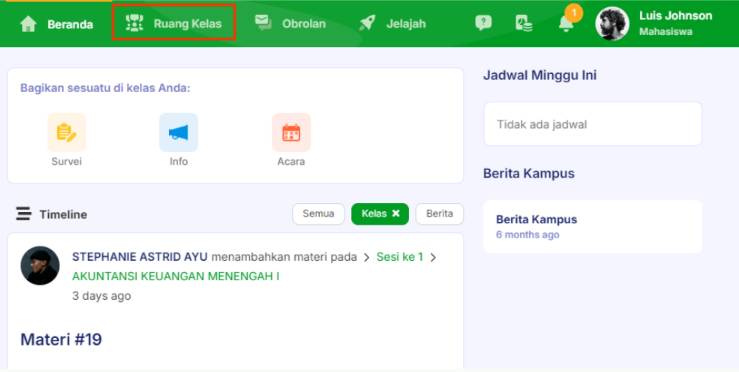Open the Sesi ke 1 link
The width and height of the screenshot is (739, 372).
click(x=400, y=257)
